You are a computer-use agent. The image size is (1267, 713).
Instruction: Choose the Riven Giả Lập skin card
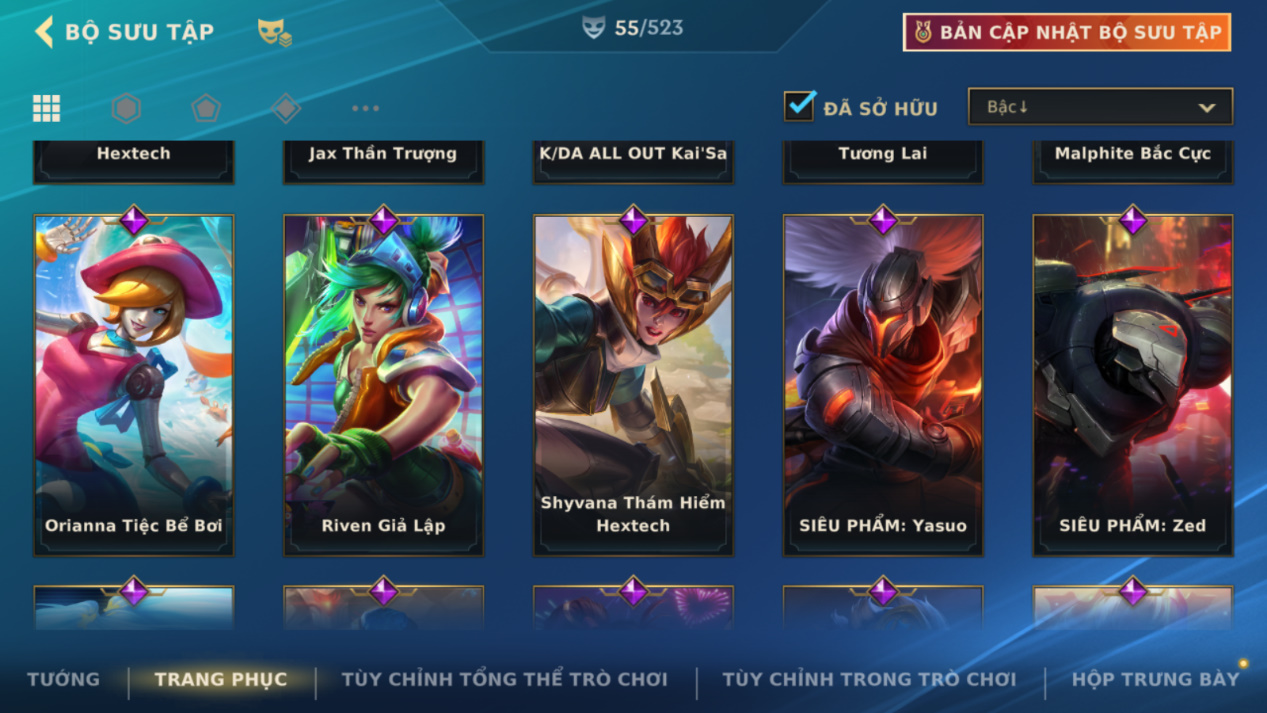point(384,385)
